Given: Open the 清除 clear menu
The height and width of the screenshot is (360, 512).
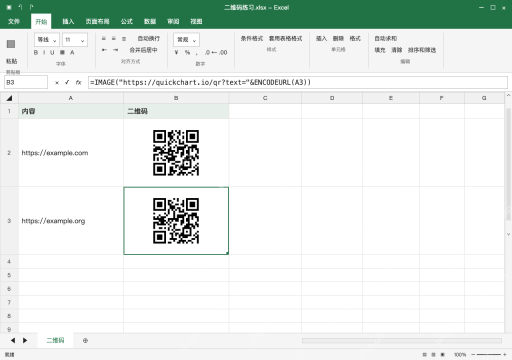Looking at the screenshot, I should (397, 50).
